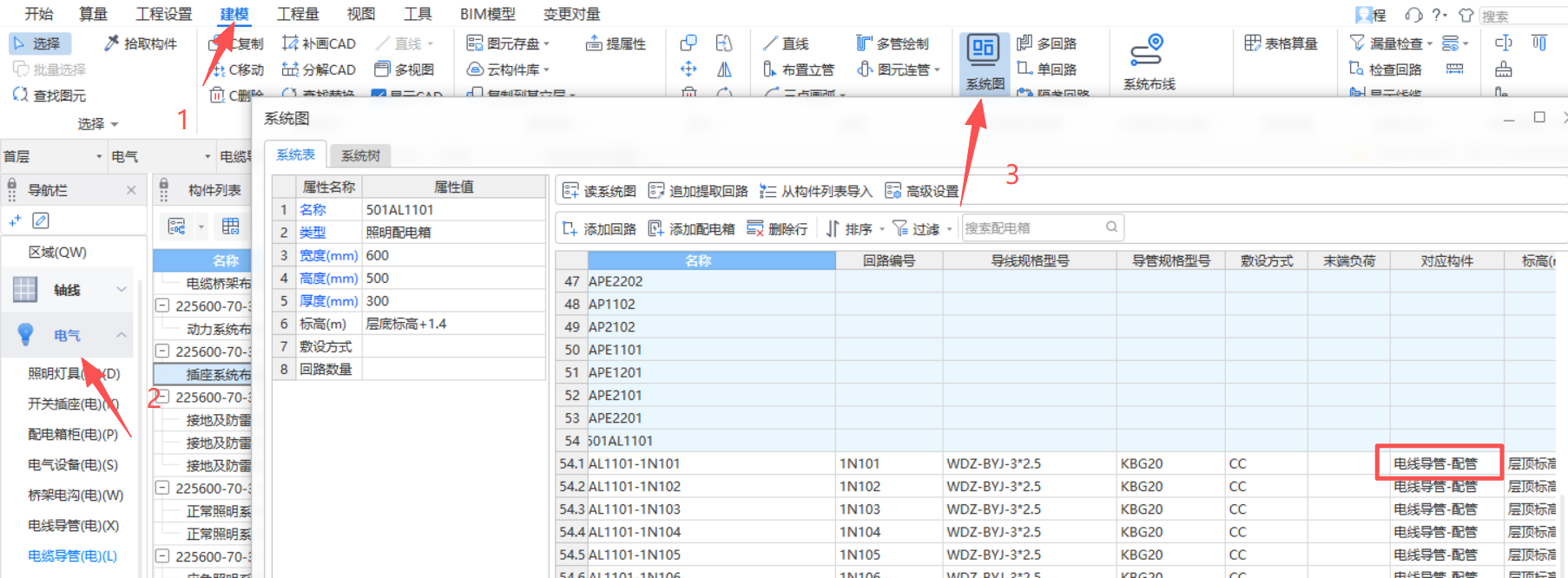Click the top-right 搜索 search field
1568x578 pixels.
[x=1522, y=16]
